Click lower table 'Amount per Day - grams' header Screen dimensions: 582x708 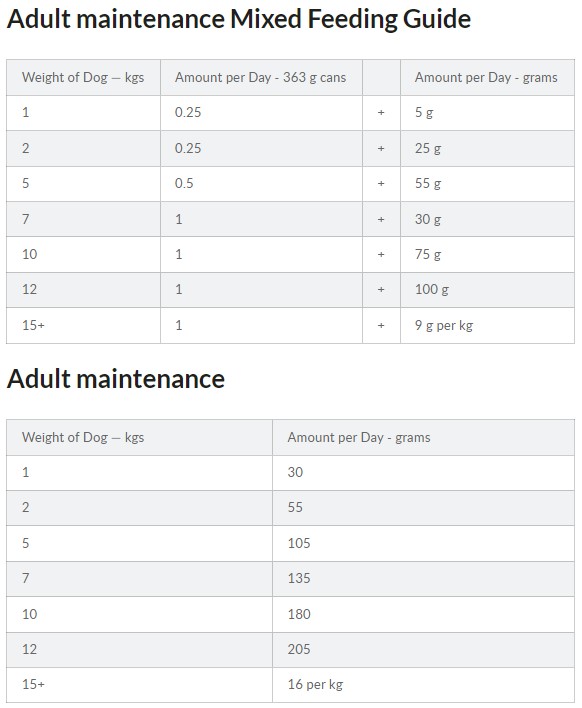pyautogui.click(x=424, y=438)
